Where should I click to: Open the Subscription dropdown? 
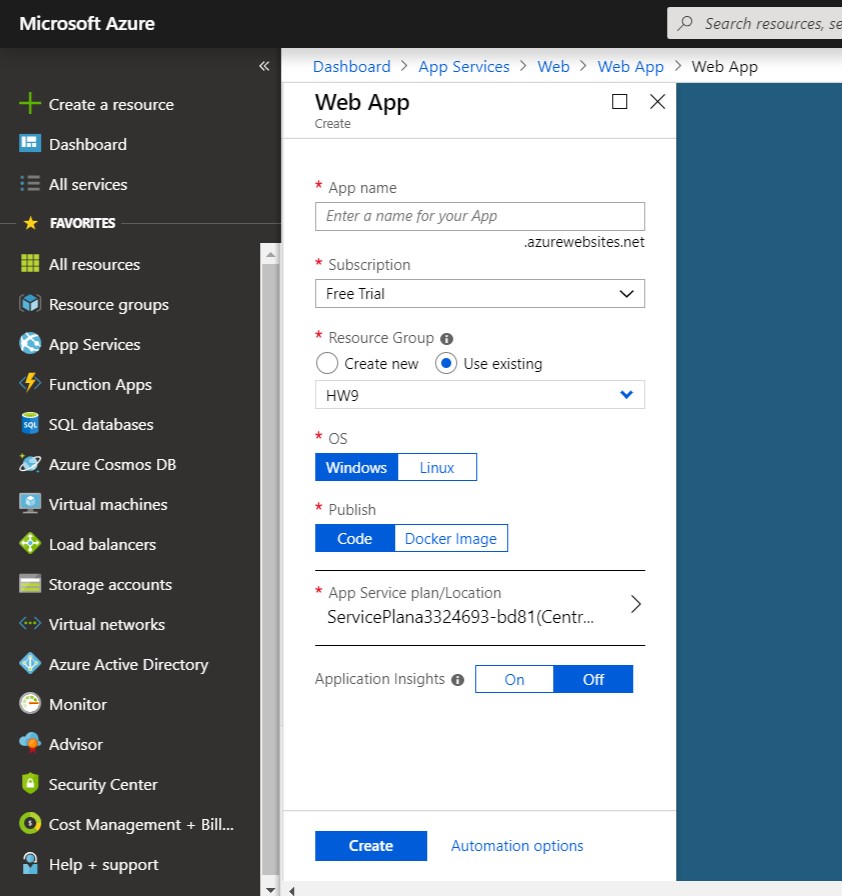pyautogui.click(x=480, y=294)
